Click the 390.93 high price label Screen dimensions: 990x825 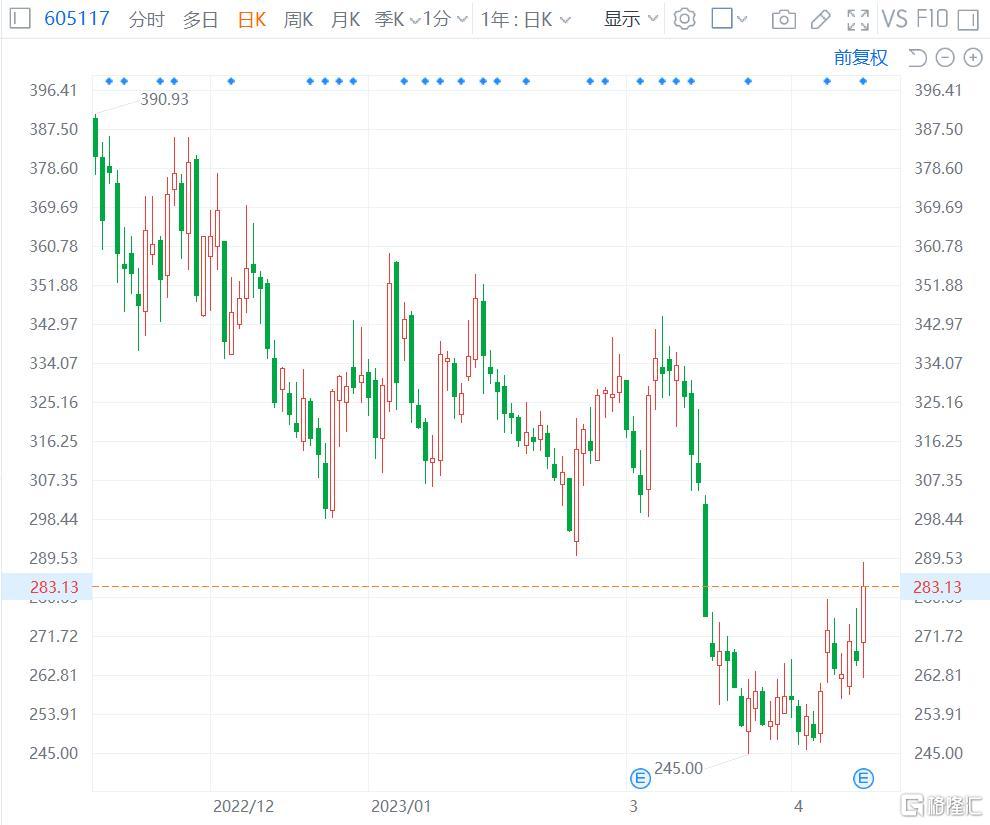coord(164,99)
